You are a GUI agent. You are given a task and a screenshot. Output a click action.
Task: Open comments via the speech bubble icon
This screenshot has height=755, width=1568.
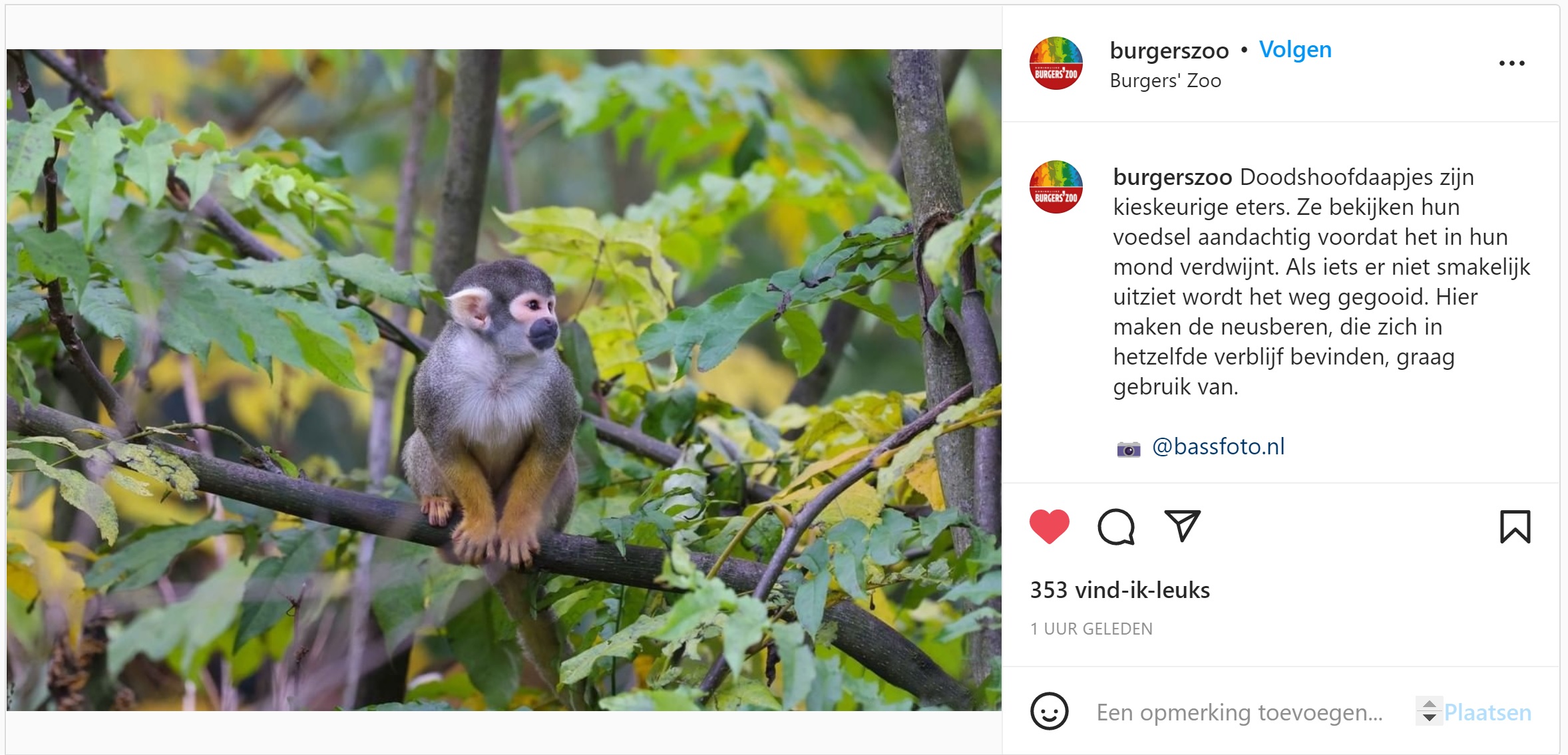(x=1115, y=527)
